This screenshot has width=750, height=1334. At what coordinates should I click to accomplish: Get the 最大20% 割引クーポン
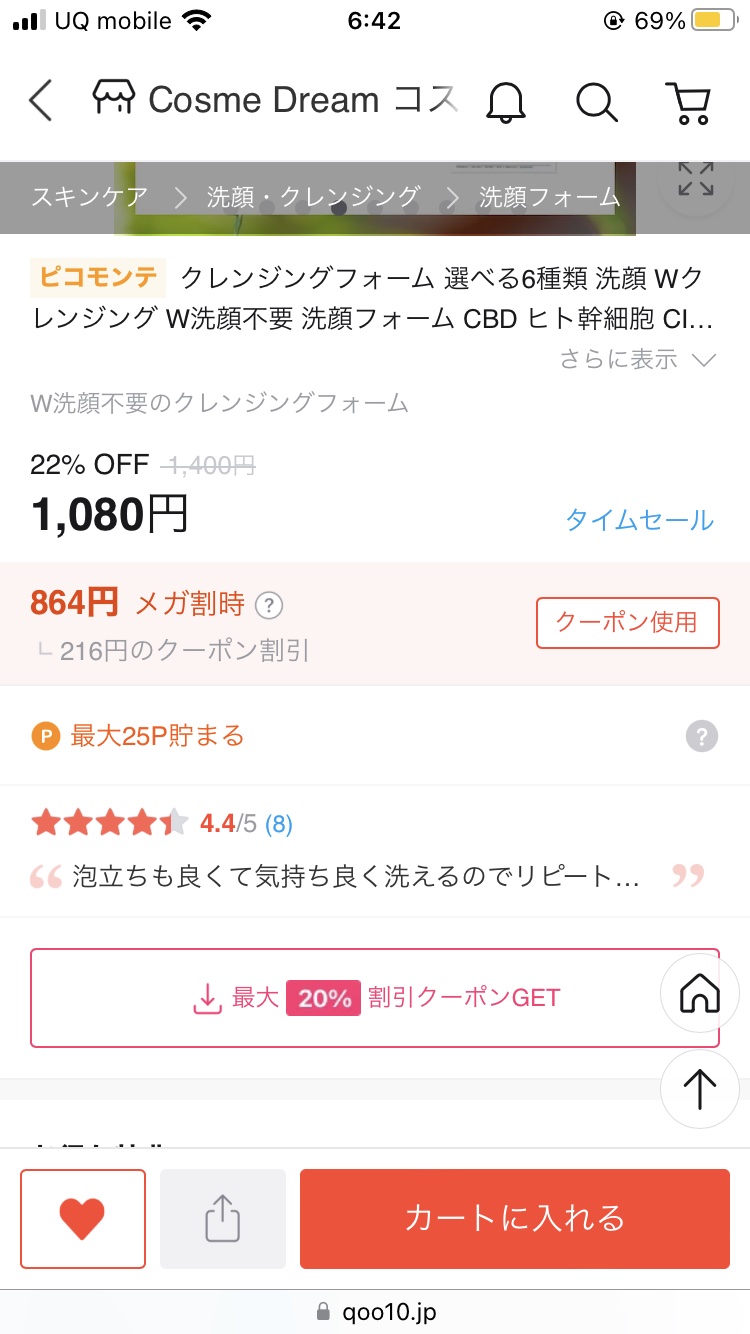click(375, 997)
